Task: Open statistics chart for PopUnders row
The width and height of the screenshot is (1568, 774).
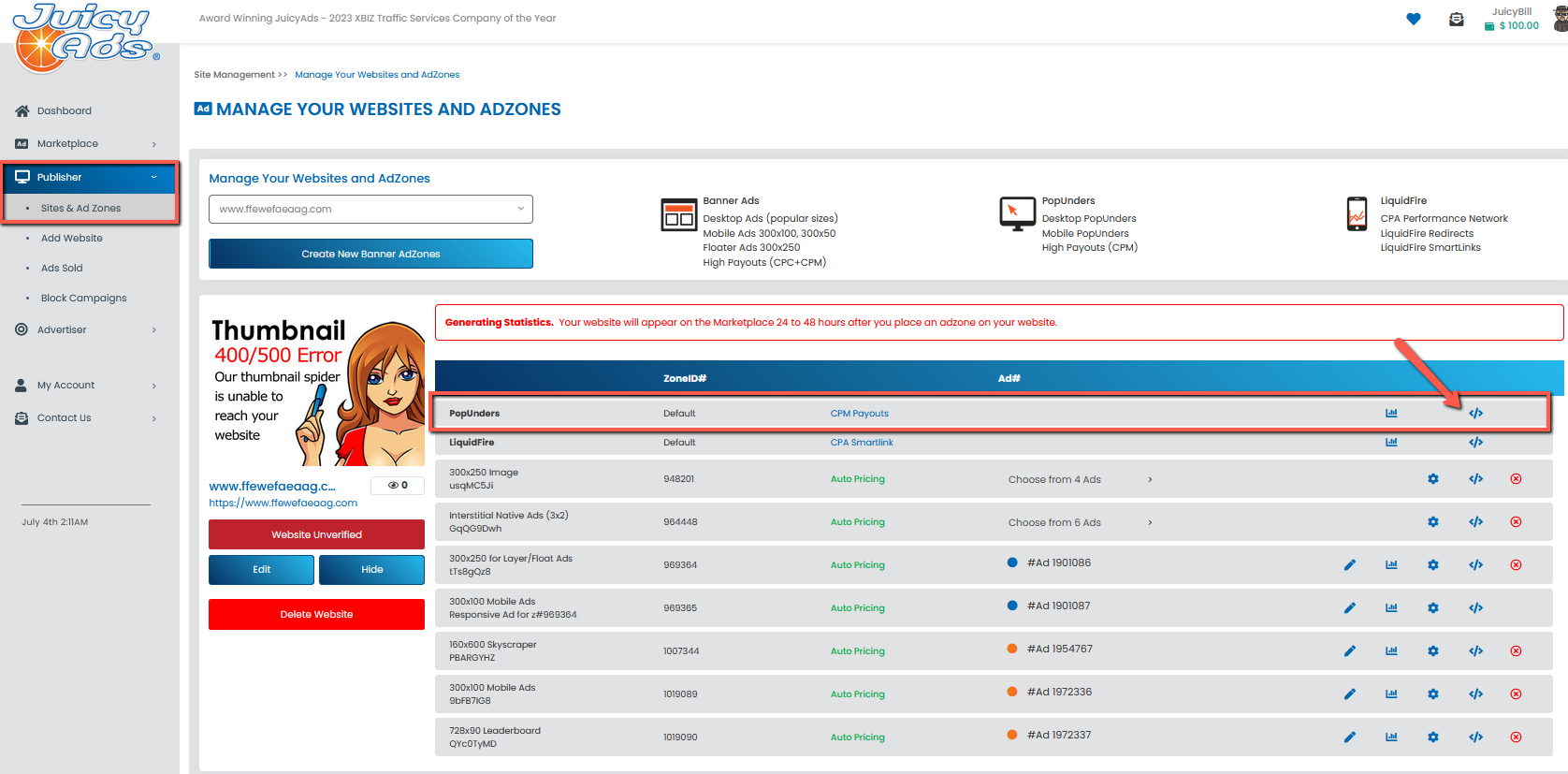Action: pyautogui.click(x=1391, y=414)
